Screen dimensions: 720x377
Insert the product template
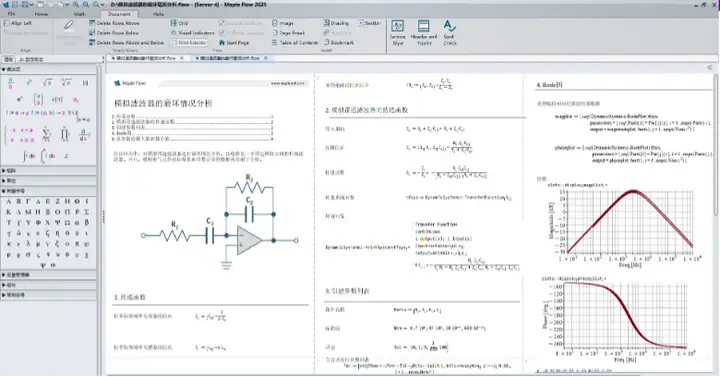tap(65, 135)
